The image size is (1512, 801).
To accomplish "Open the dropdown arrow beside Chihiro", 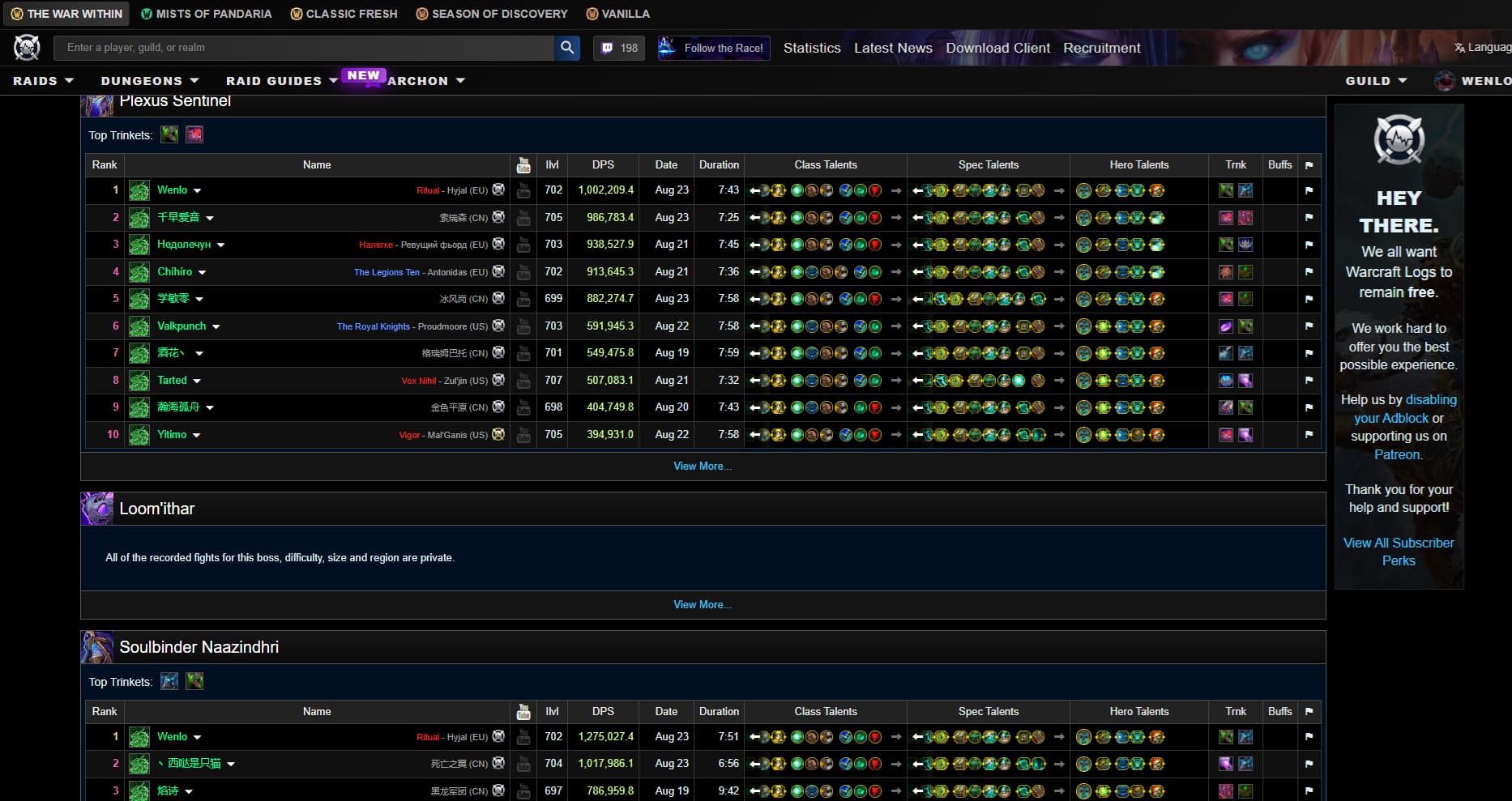I will (x=202, y=272).
